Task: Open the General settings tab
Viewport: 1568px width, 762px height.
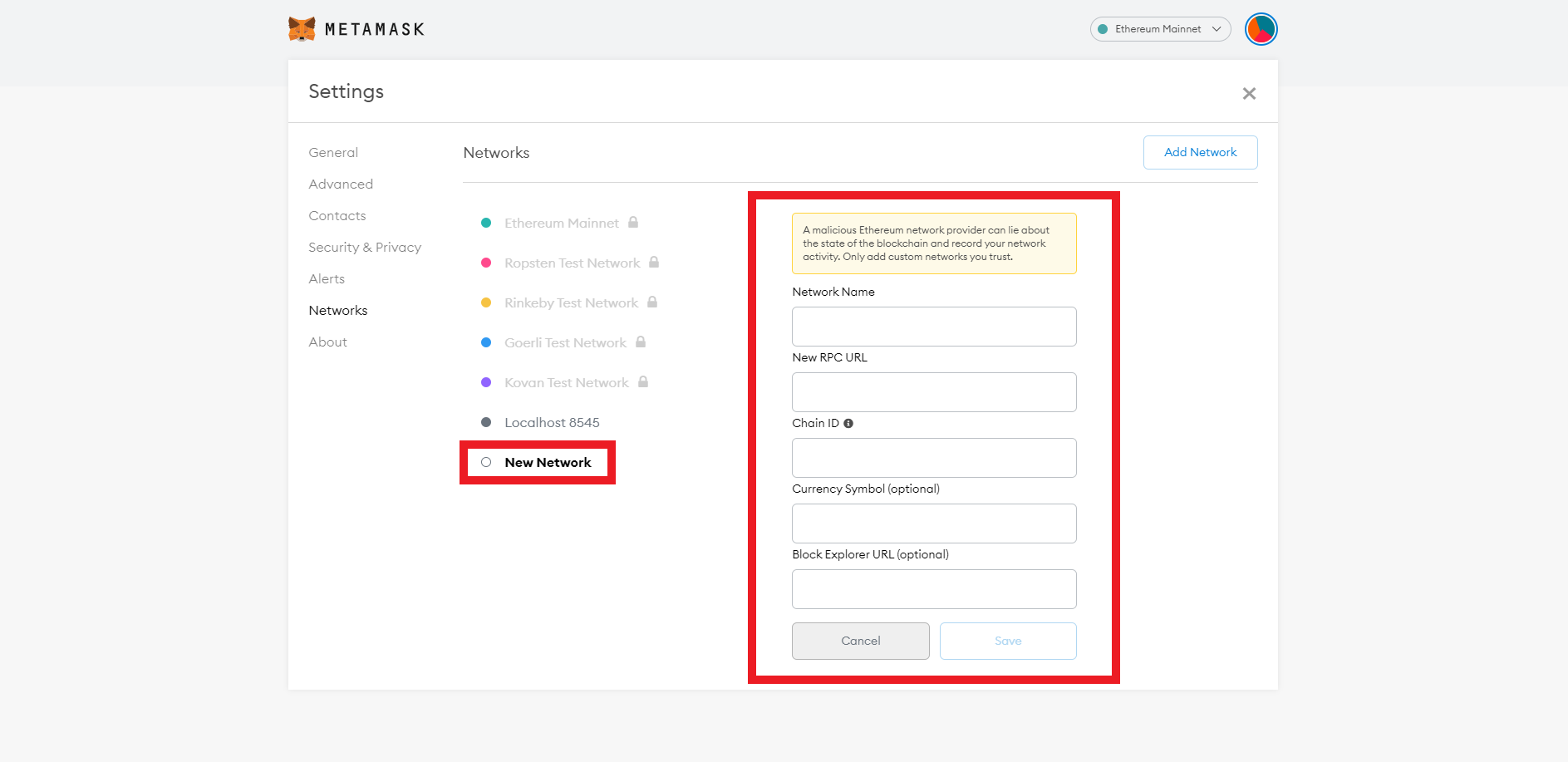Action: 333,152
